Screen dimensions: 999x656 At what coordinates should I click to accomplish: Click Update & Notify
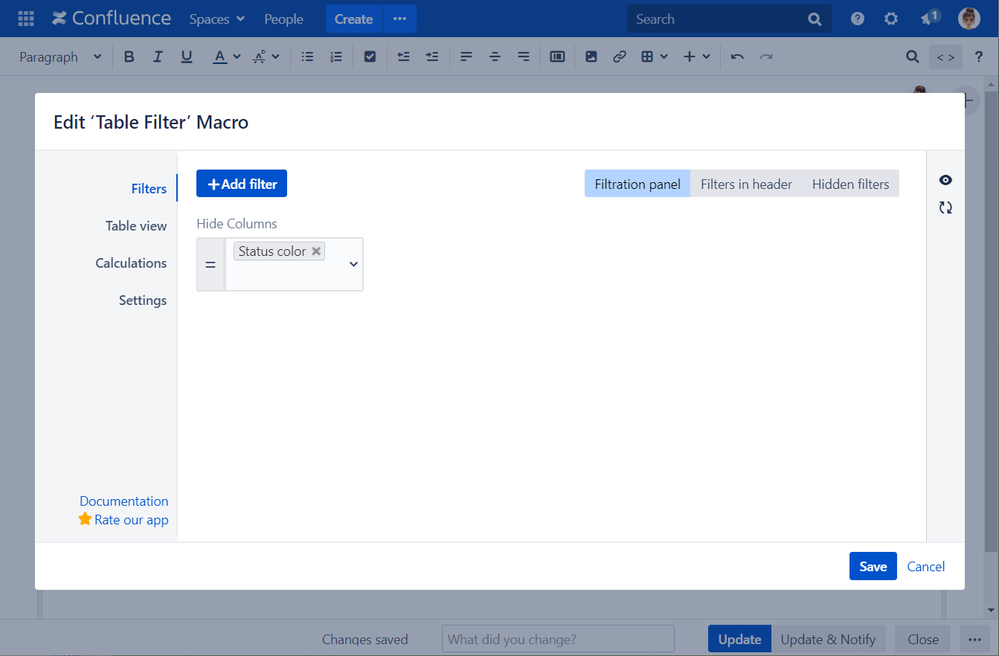tap(828, 639)
